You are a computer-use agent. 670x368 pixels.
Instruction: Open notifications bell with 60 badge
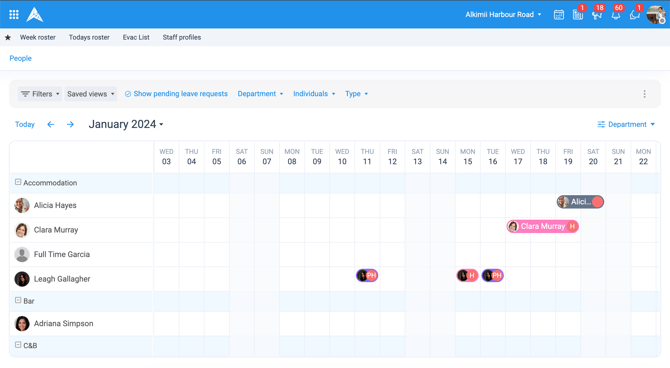pyautogui.click(x=616, y=15)
